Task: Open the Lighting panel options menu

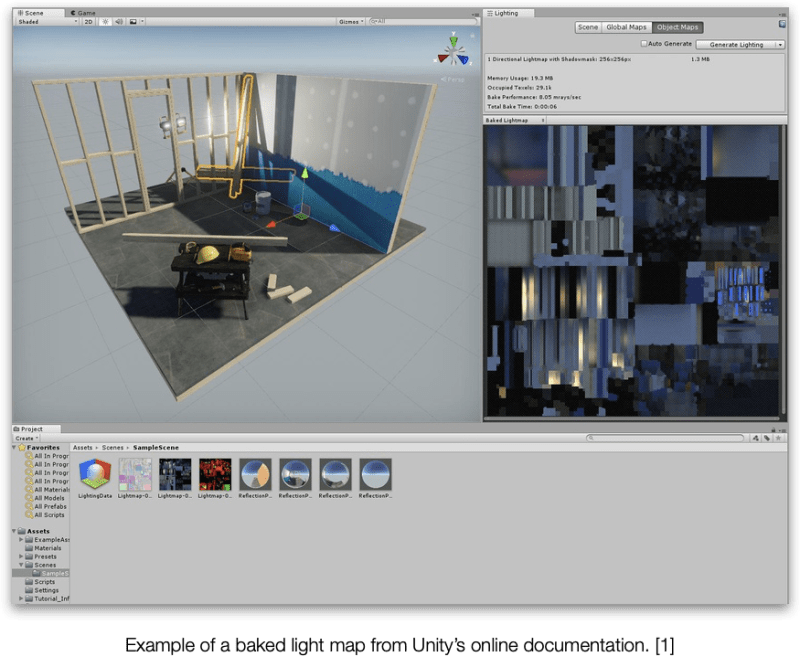Action: [784, 14]
